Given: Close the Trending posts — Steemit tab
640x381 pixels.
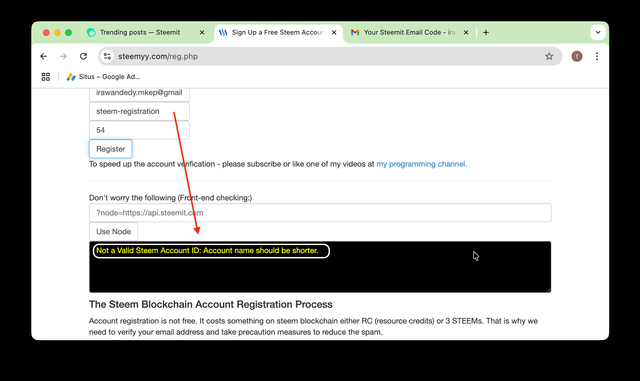Looking at the screenshot, I should 202,32.
